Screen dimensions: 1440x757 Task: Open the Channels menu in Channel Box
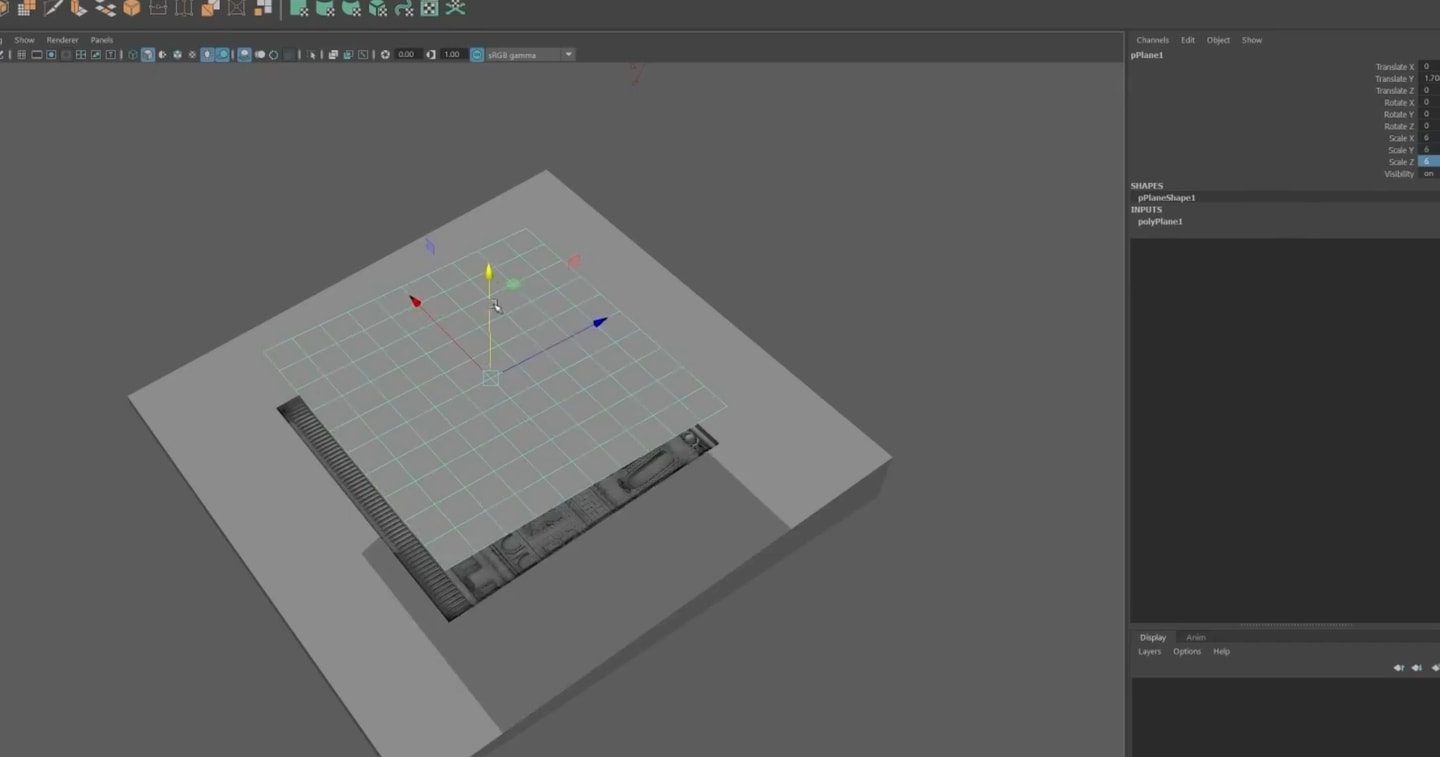click(1152, 40)
